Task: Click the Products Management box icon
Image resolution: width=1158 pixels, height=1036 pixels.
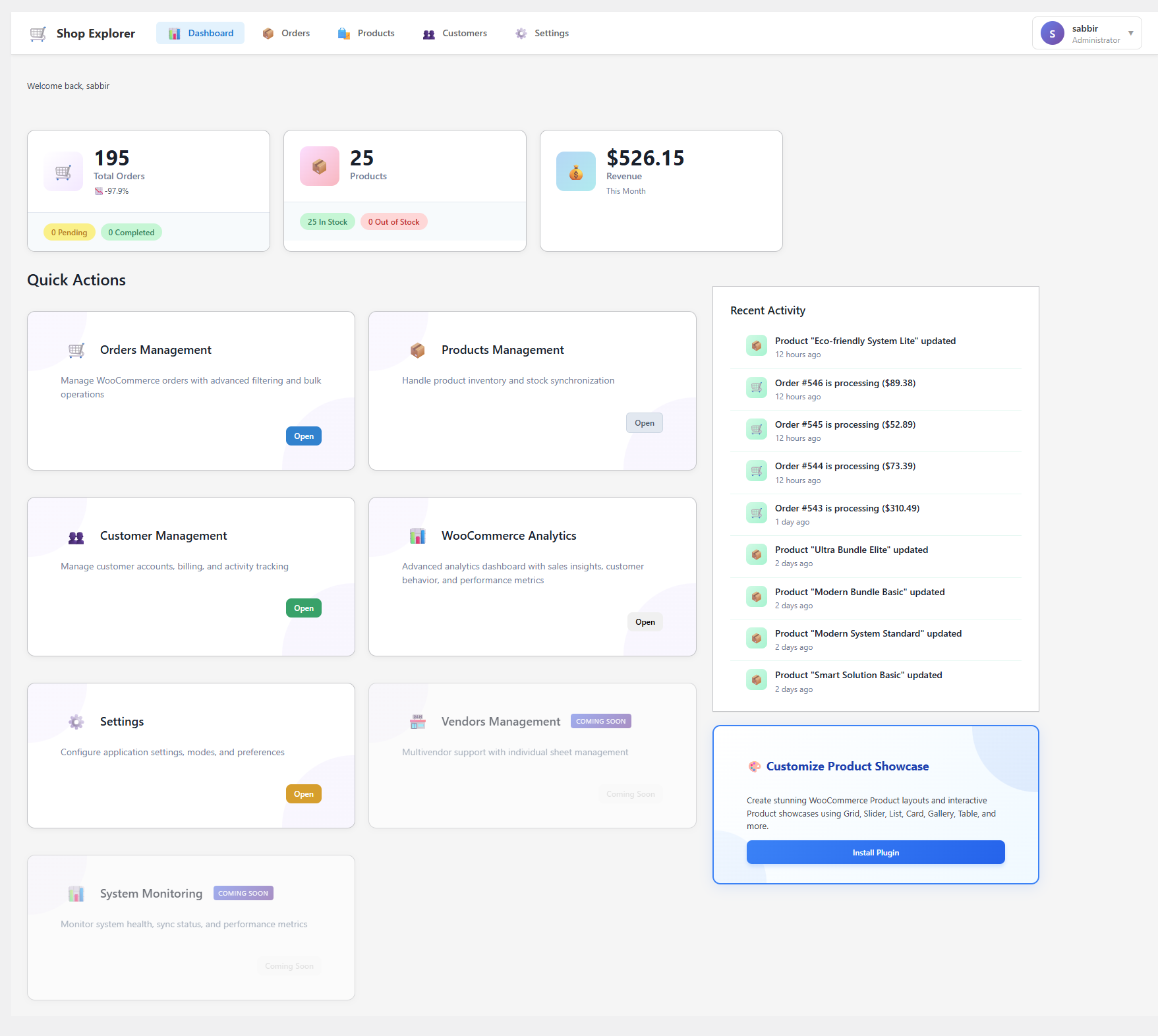Action: 418,351
